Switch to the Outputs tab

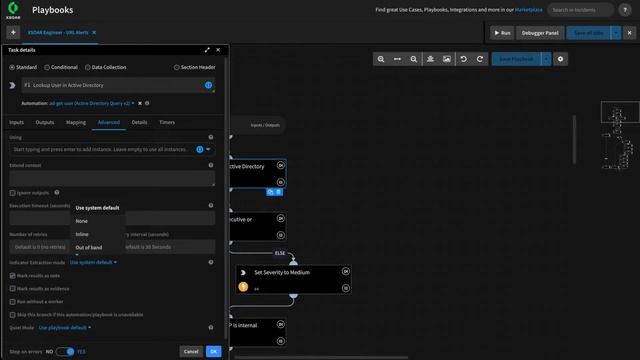click(45, 122)
